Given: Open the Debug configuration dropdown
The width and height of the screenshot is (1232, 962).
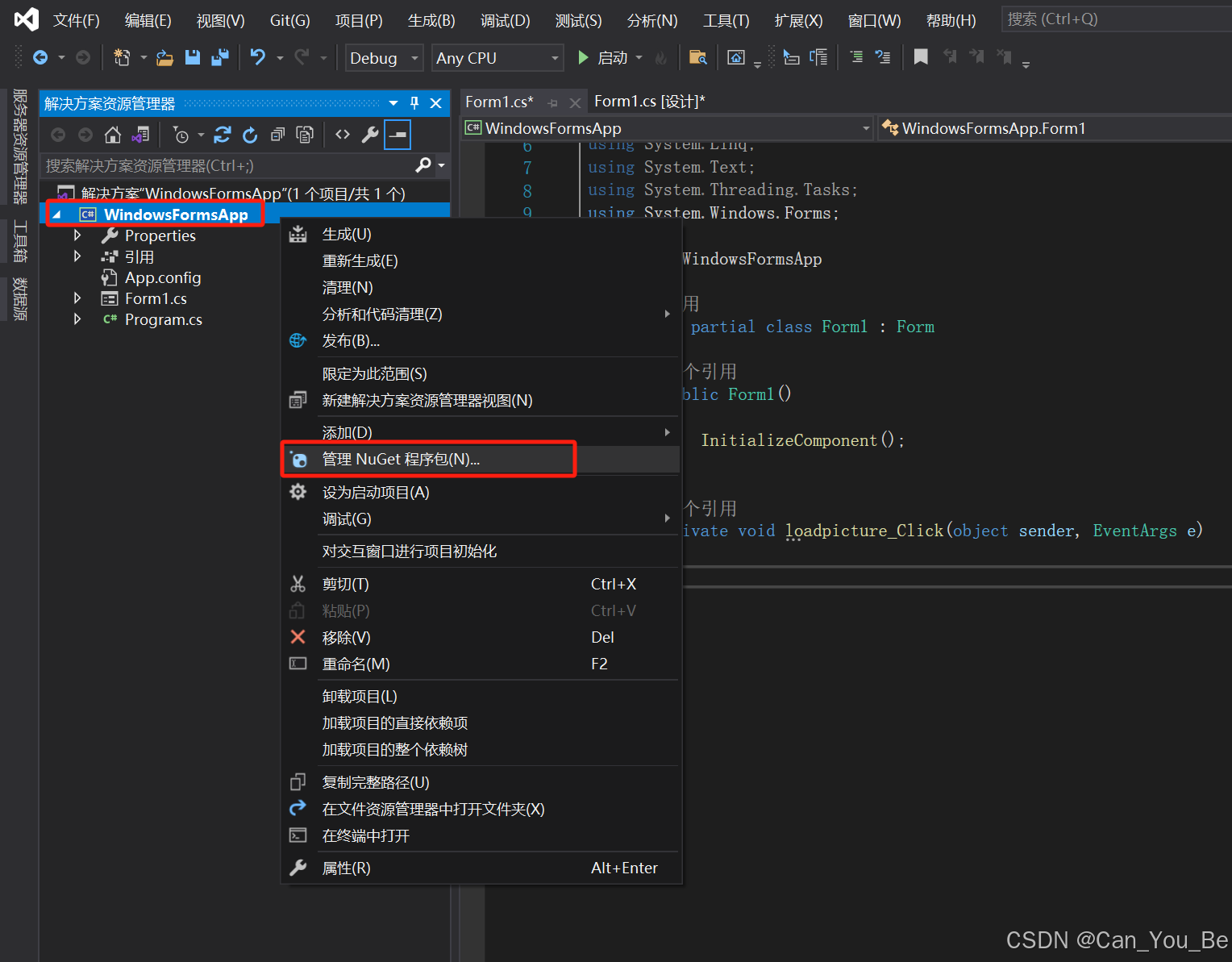Looking at the screenshot, I should pos(383,57).
